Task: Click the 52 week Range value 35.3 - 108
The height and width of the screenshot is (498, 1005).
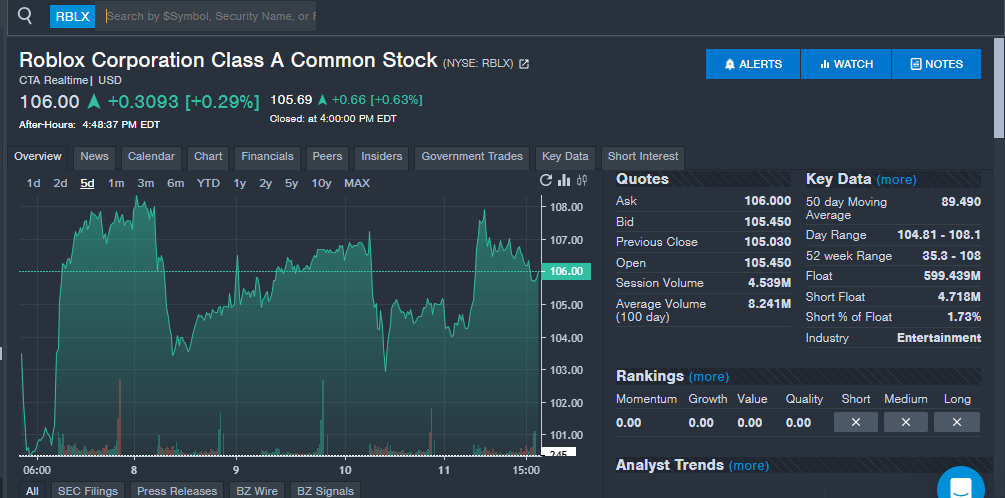Action: (x=951, y=256)
